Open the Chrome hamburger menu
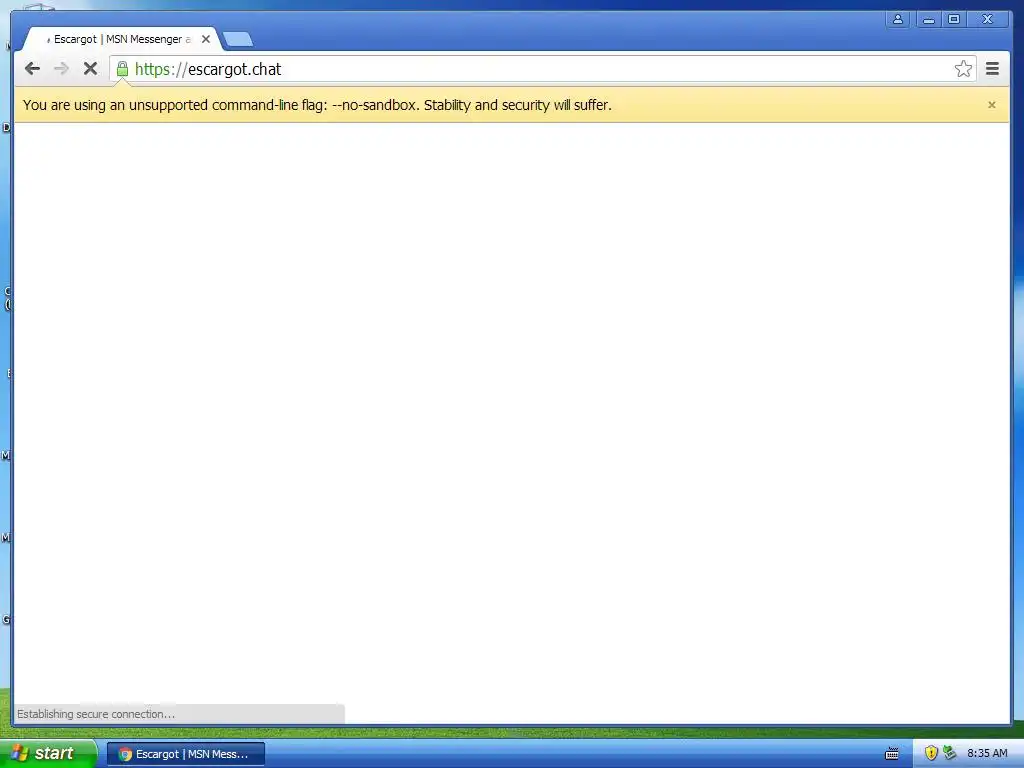1024x768 pixels. (x=992, y=69)
